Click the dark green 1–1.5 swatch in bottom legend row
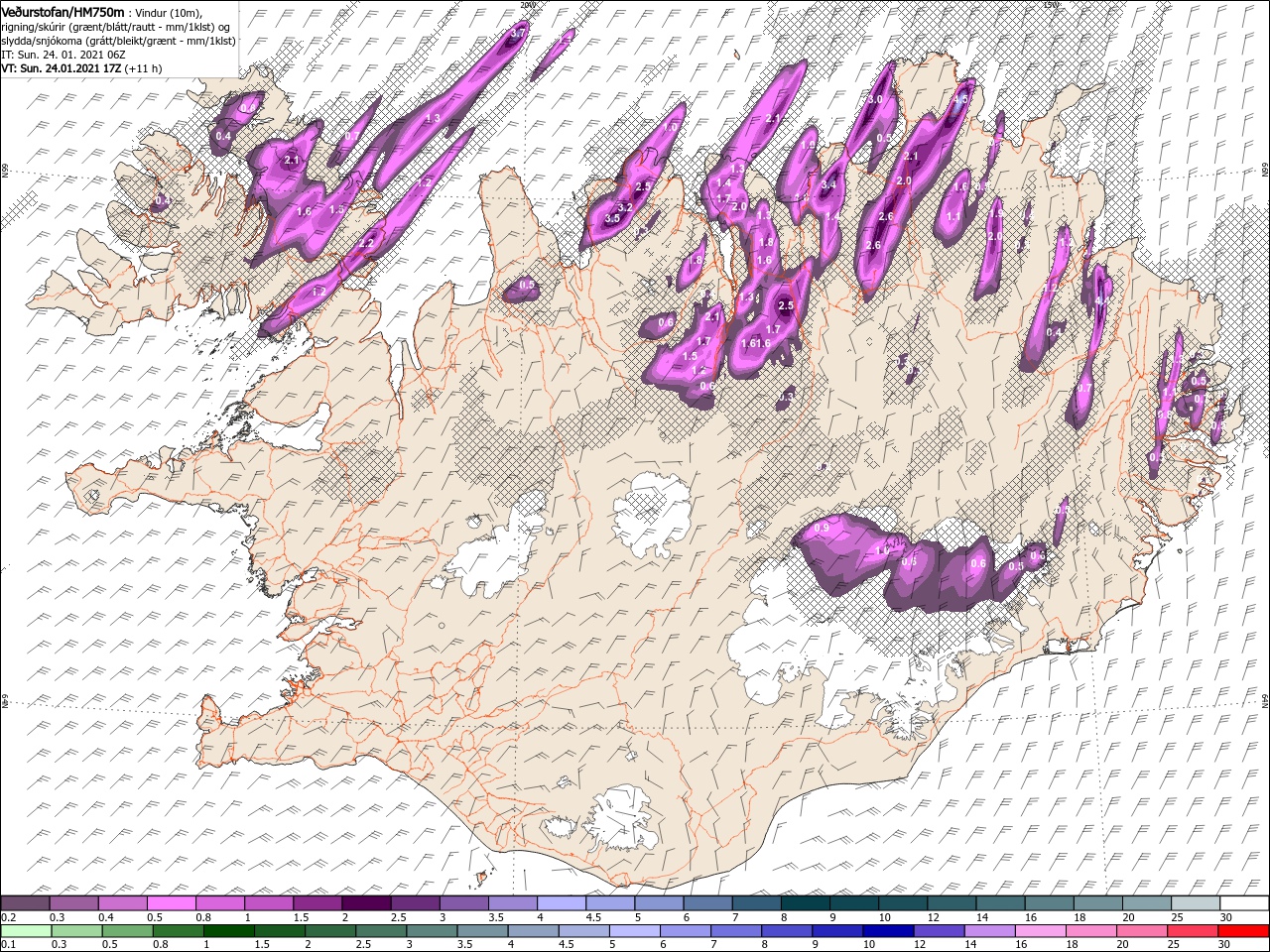Image resolution: width=1270 pixels, height=952 pixels. click(229, 931)
